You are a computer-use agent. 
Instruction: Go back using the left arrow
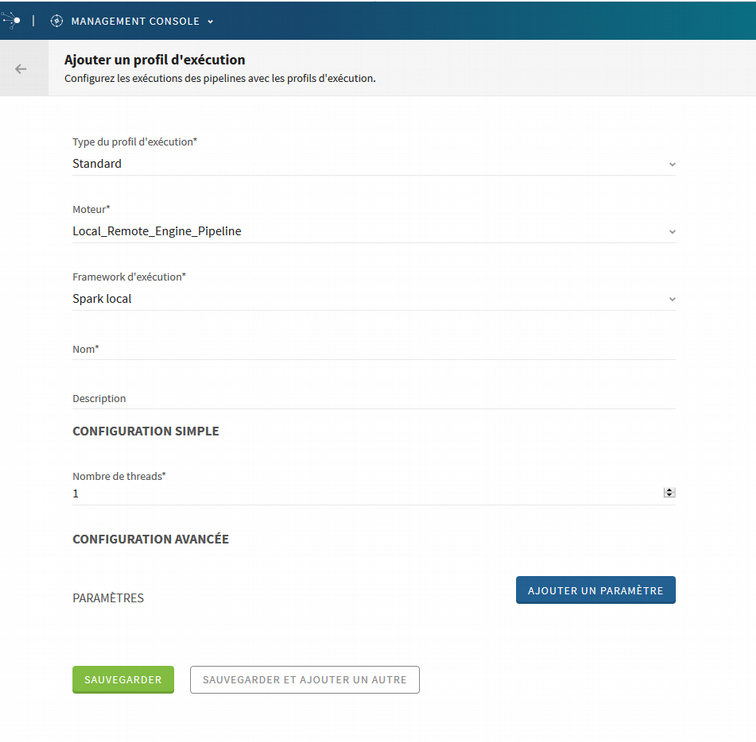(x=21, y=69)
